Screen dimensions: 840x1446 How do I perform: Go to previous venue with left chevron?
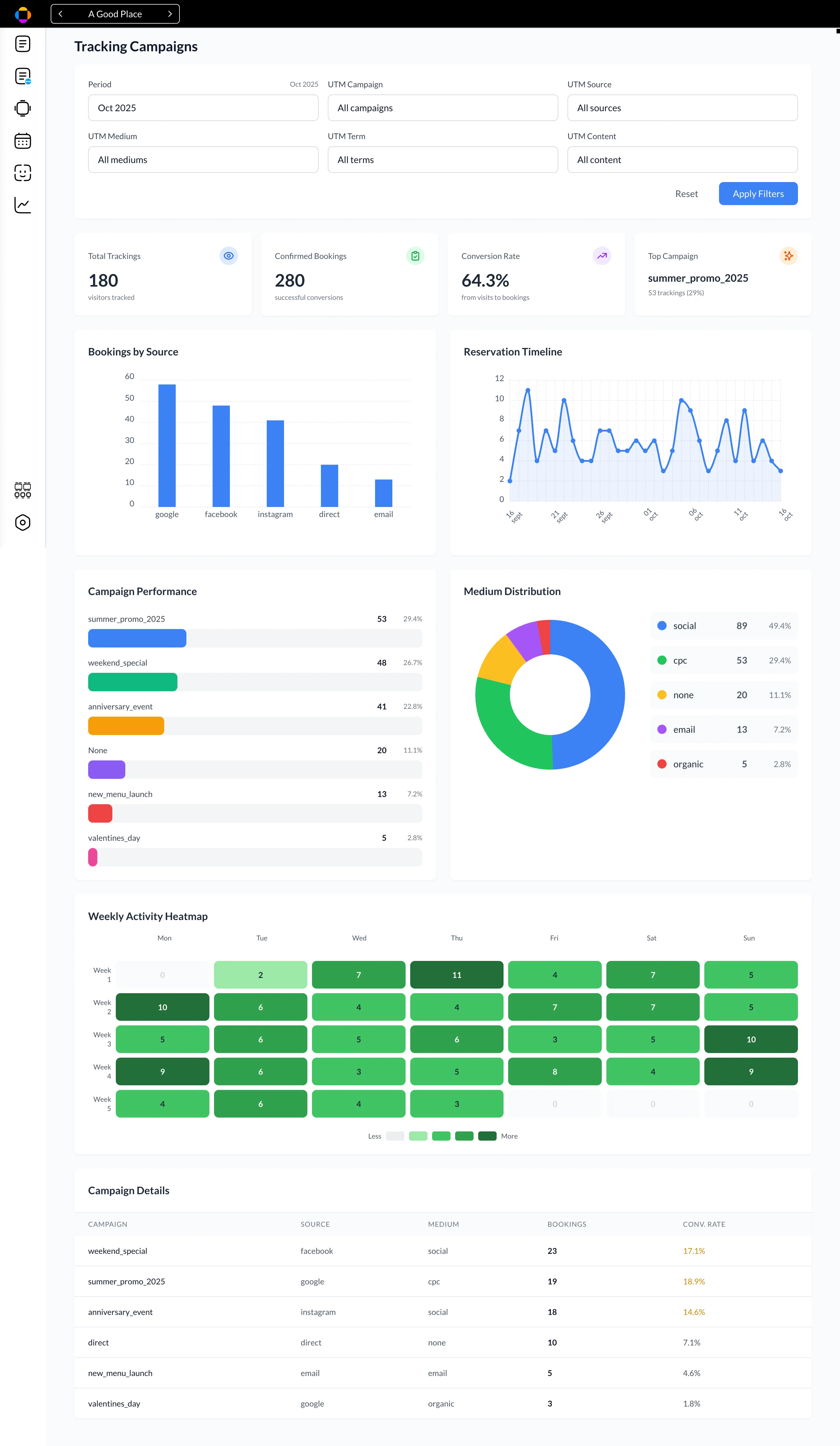click(60, 14)
